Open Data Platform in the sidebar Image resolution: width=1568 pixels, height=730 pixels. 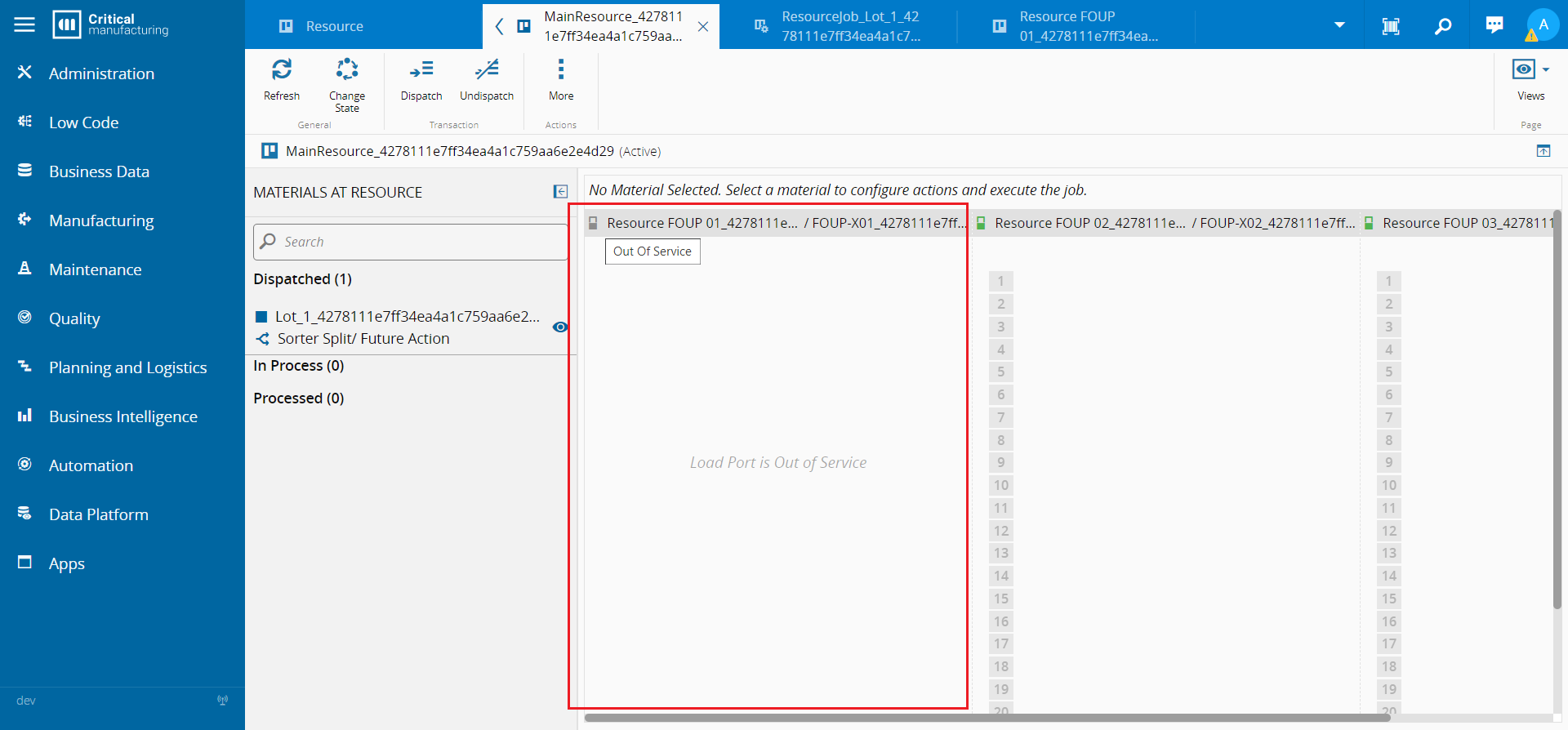(122, 514)
